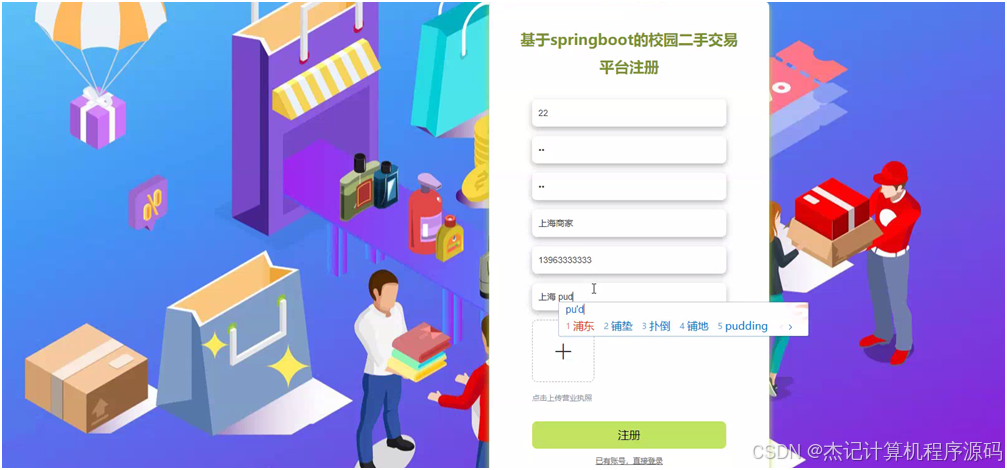Choose the pudding suggestion
This screenshot has height=470, width=1007.
742,326
